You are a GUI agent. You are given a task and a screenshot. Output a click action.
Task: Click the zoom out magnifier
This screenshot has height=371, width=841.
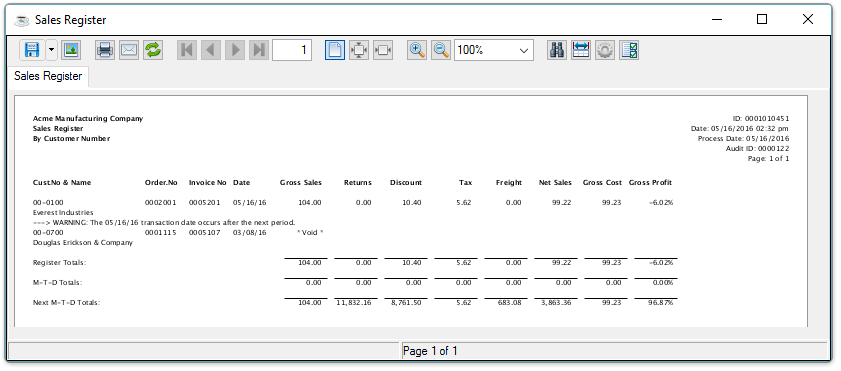pos(441,50)
